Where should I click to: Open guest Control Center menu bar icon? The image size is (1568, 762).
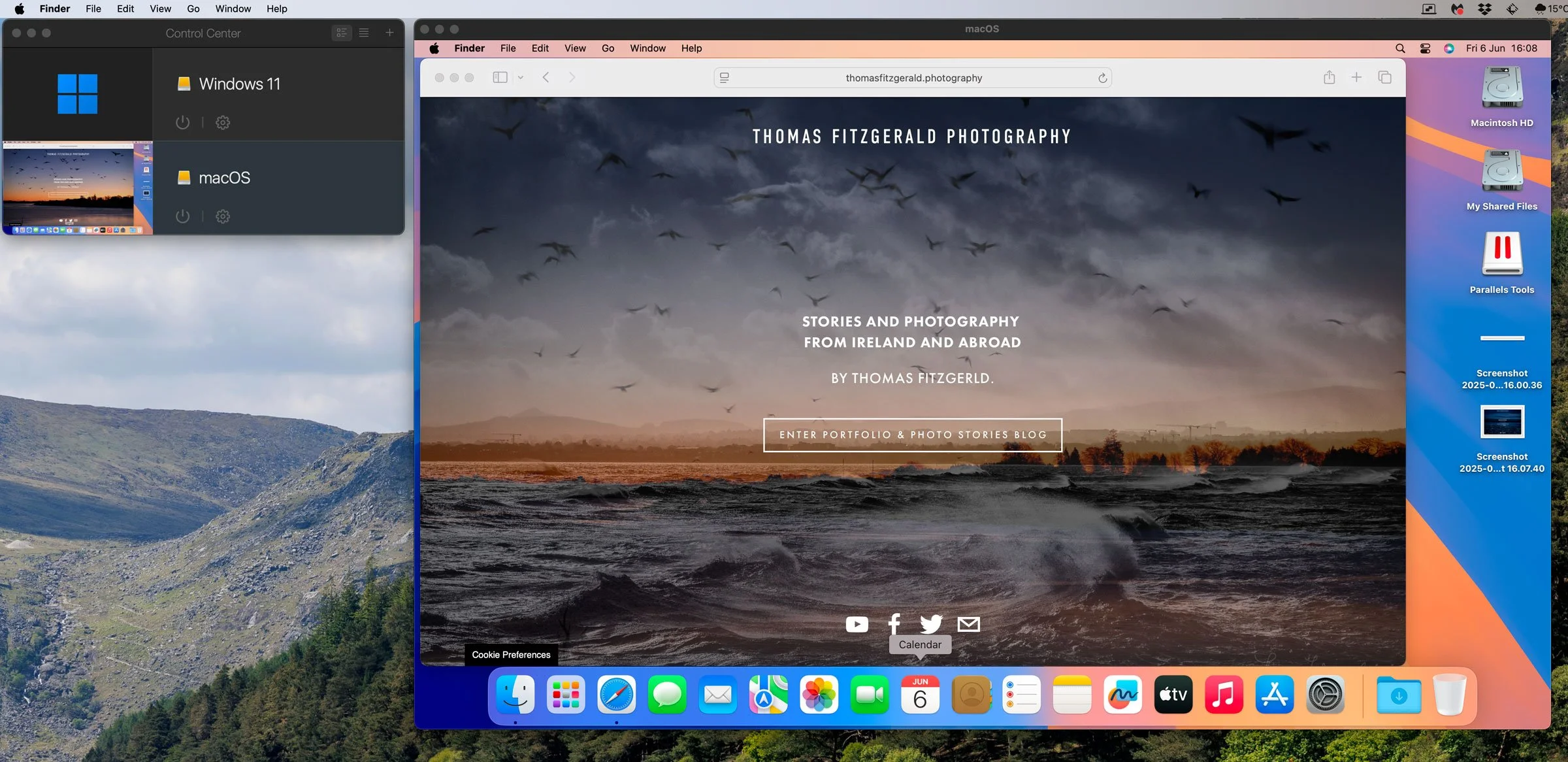1425,48
